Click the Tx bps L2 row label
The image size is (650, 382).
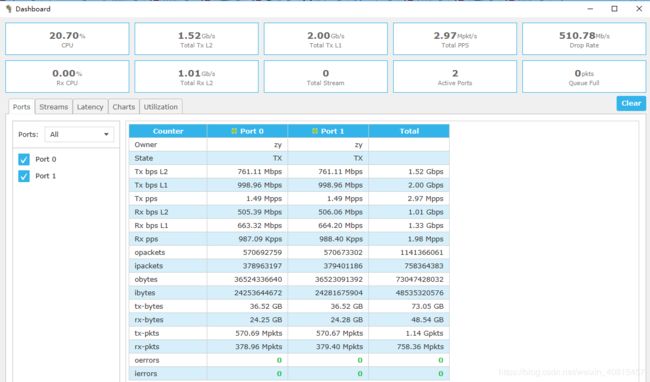click(151, 172)
